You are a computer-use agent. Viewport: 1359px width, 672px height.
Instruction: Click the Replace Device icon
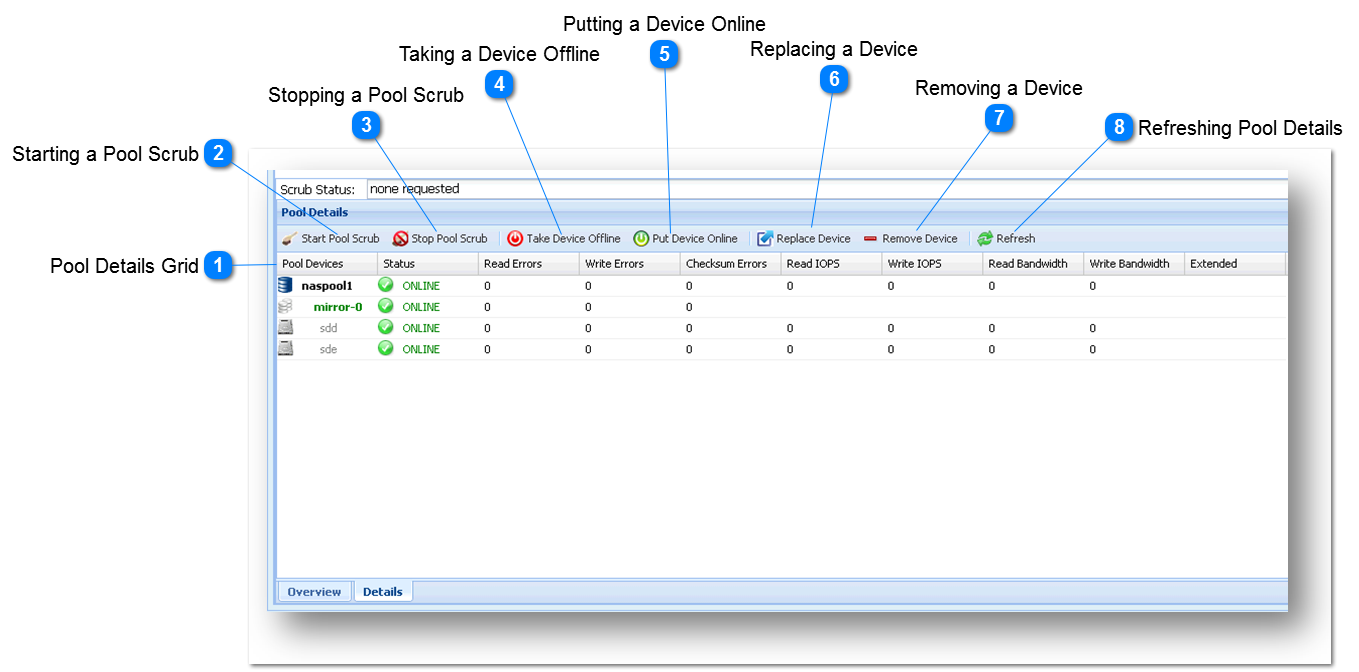coord(765,239)
